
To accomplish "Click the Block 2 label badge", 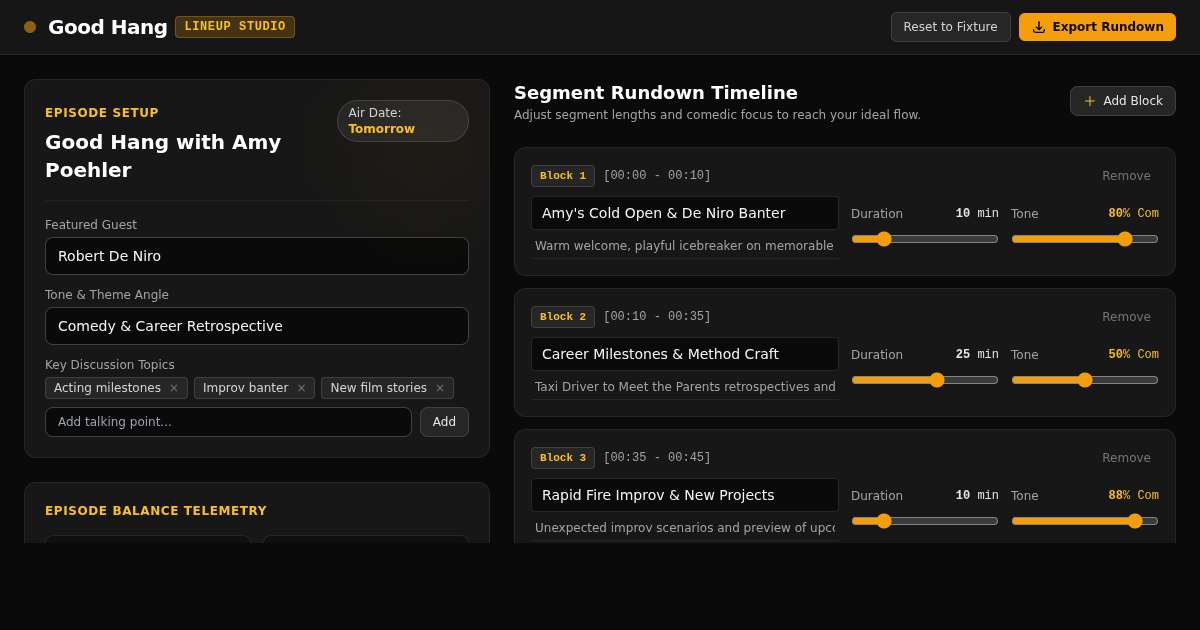I will 563,317.
